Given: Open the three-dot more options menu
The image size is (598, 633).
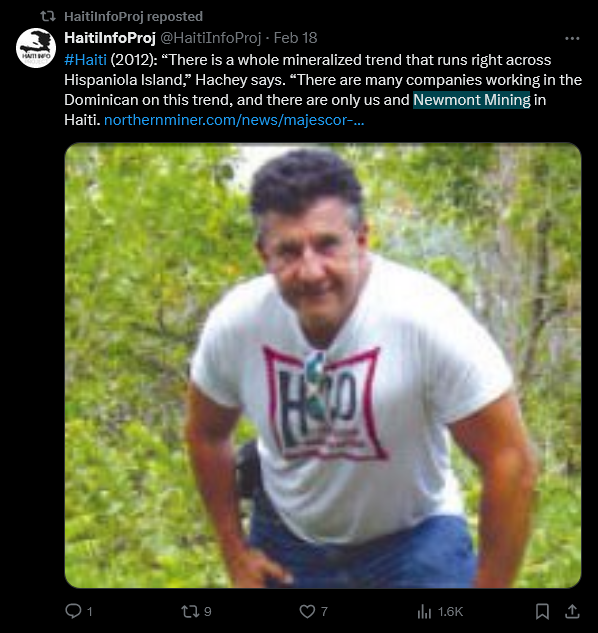Looking at the screenshot, I should tap(572, 38).
